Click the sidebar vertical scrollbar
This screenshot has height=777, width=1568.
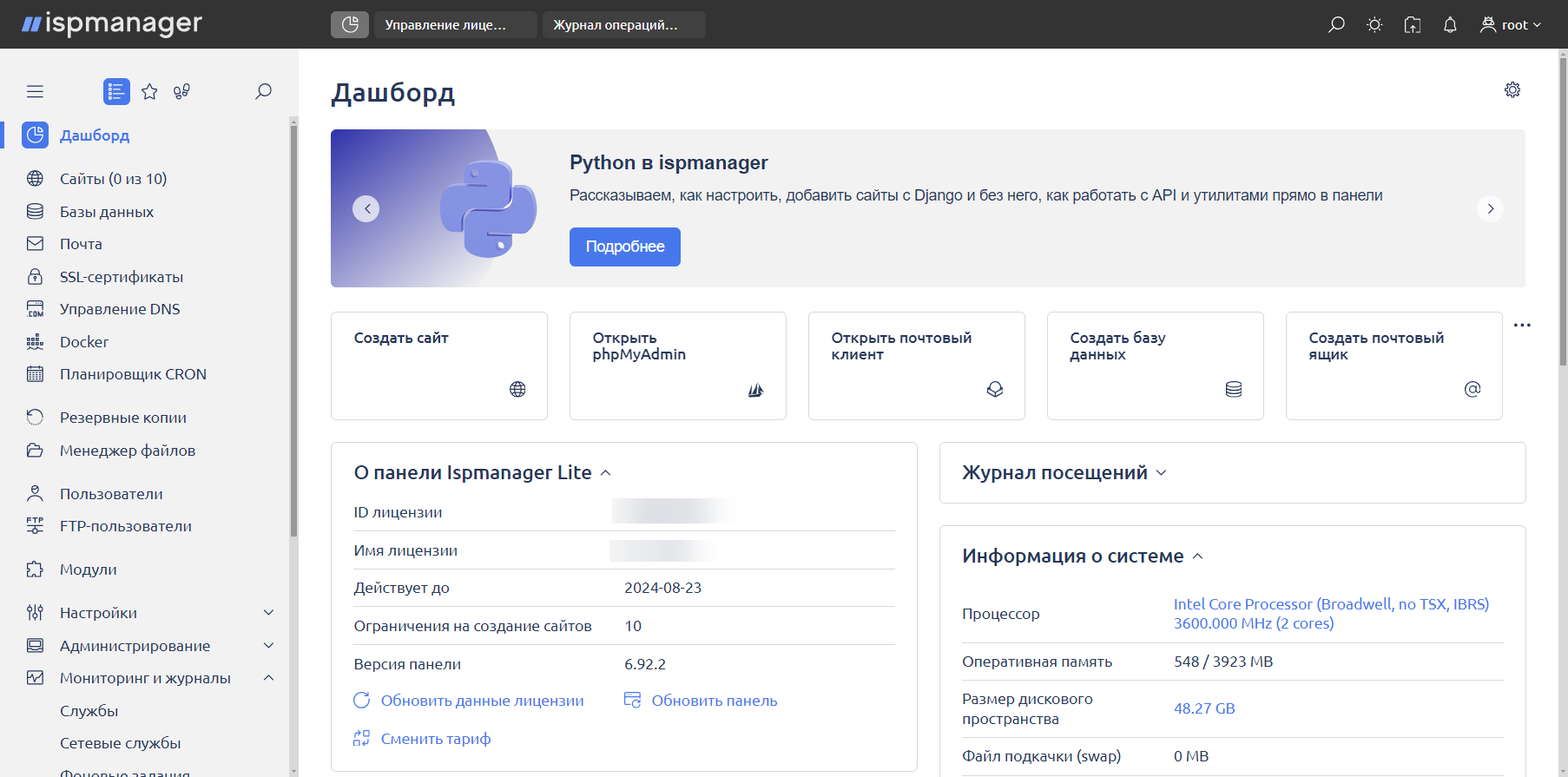point(293,330)
